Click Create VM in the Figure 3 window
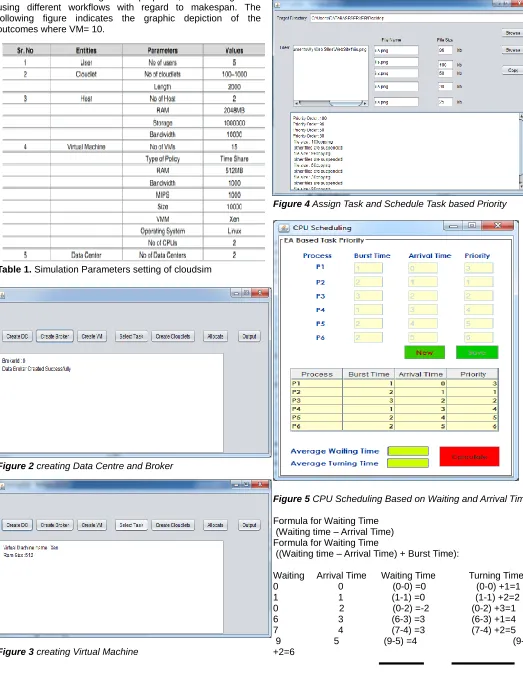This screenshot has width=523, height=677. (92, 525)
